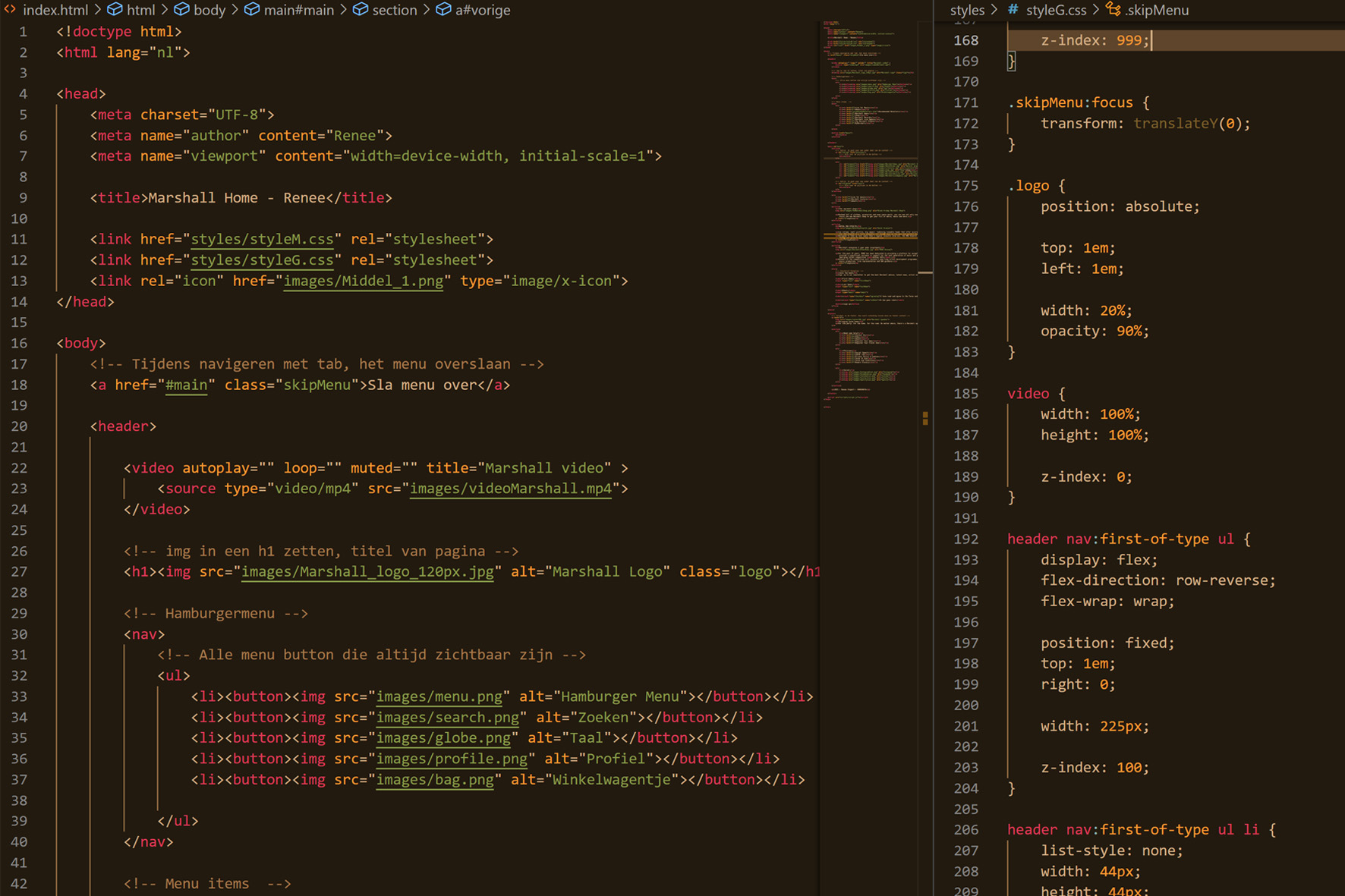The width and height of the screenshot is (1345, 896).
Task: Click the hash icon beside styleG.css breadcrumb
Action: pos(1013,10)
